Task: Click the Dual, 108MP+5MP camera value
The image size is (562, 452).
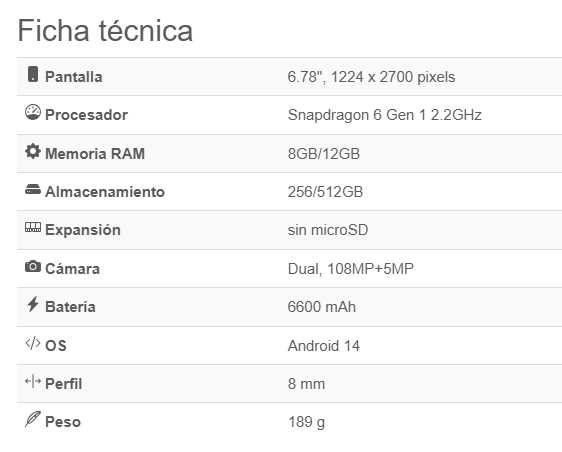Action: pyautogui.click(x=351, y=269)
